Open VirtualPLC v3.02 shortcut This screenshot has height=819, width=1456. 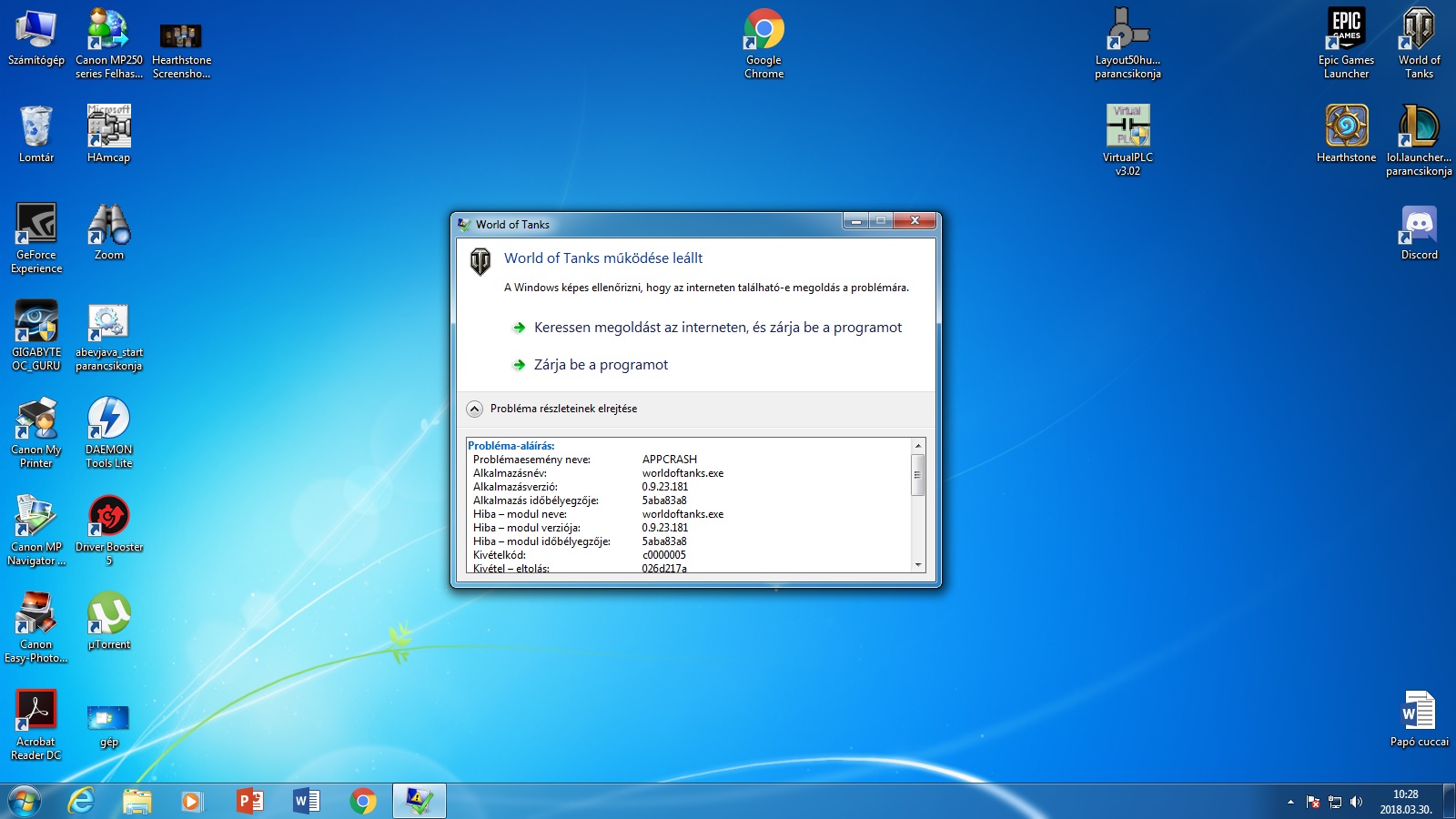[x=1127, y=140]
